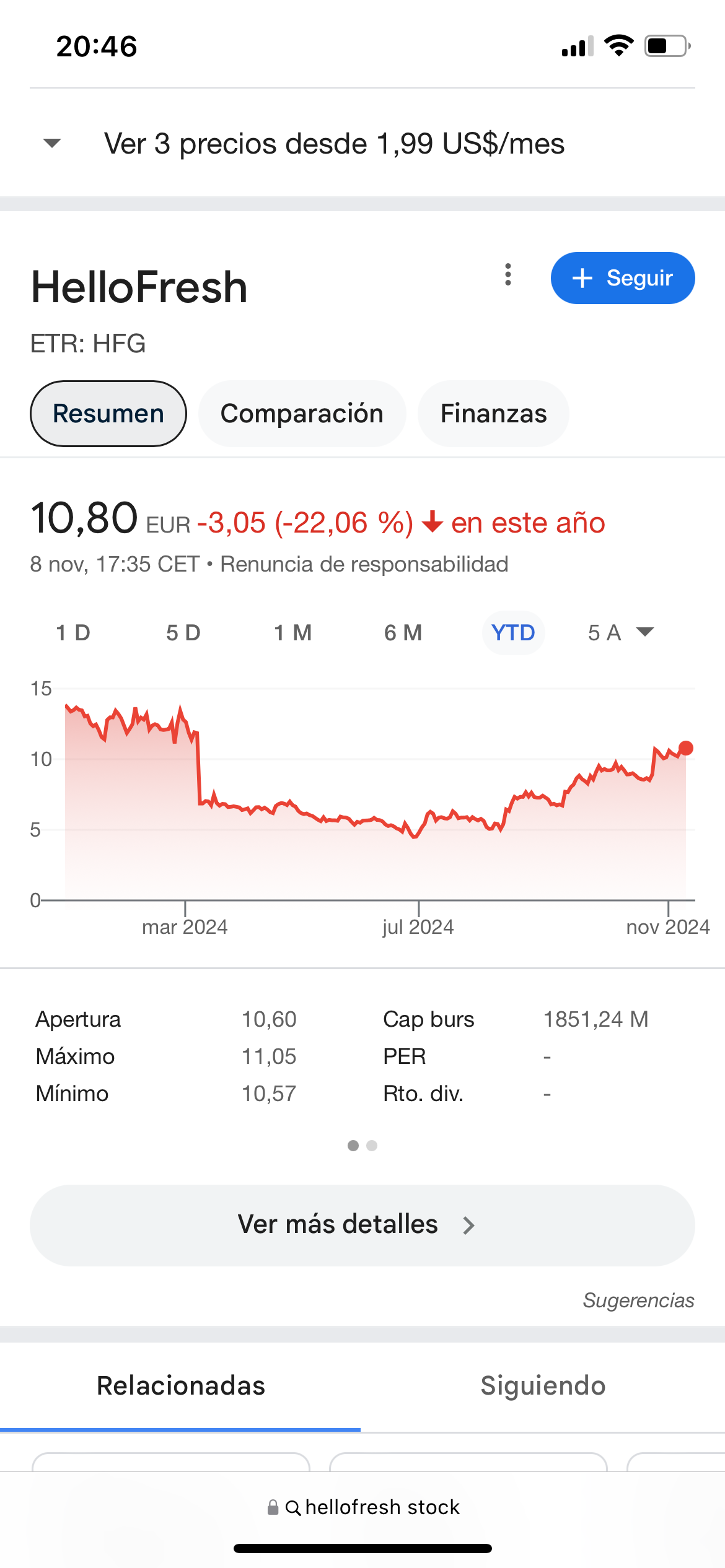The width and height of the screenshot is (725, 1568).
Task: Expand the 'Ver 3 precios' section arrow
Action: point(52,144)
